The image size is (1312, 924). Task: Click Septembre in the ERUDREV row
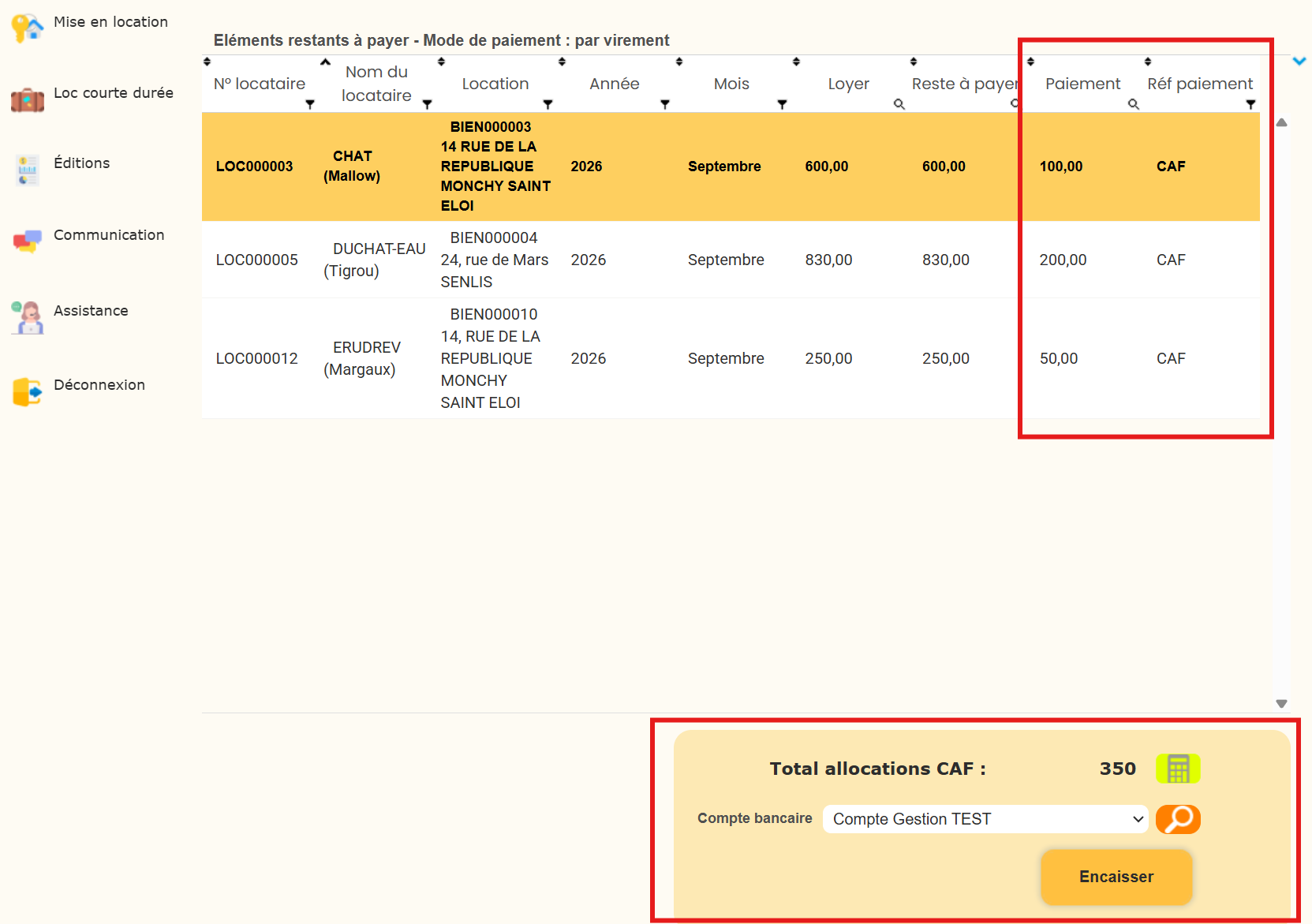pyautogui.click(x=726, y=358)
